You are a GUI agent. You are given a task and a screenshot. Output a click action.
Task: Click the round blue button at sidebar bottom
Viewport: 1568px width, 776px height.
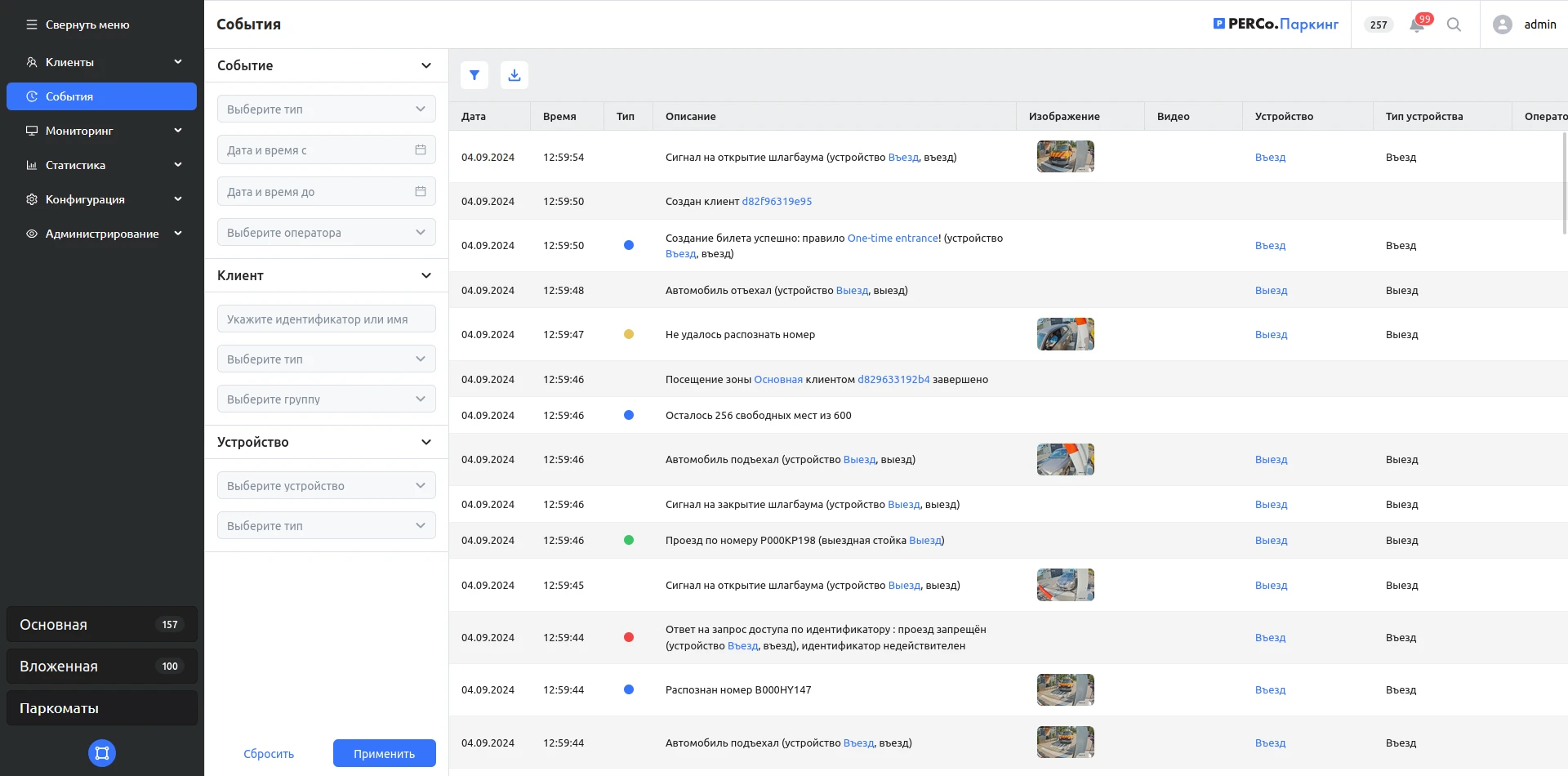pos(102,752)
